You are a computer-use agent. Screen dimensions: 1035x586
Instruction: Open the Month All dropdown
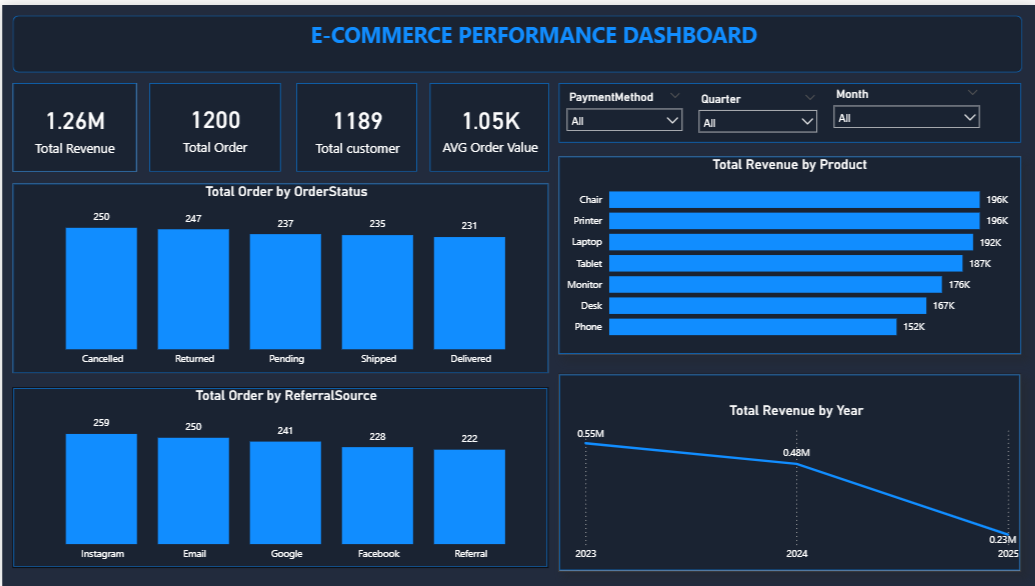coord(906,117)
